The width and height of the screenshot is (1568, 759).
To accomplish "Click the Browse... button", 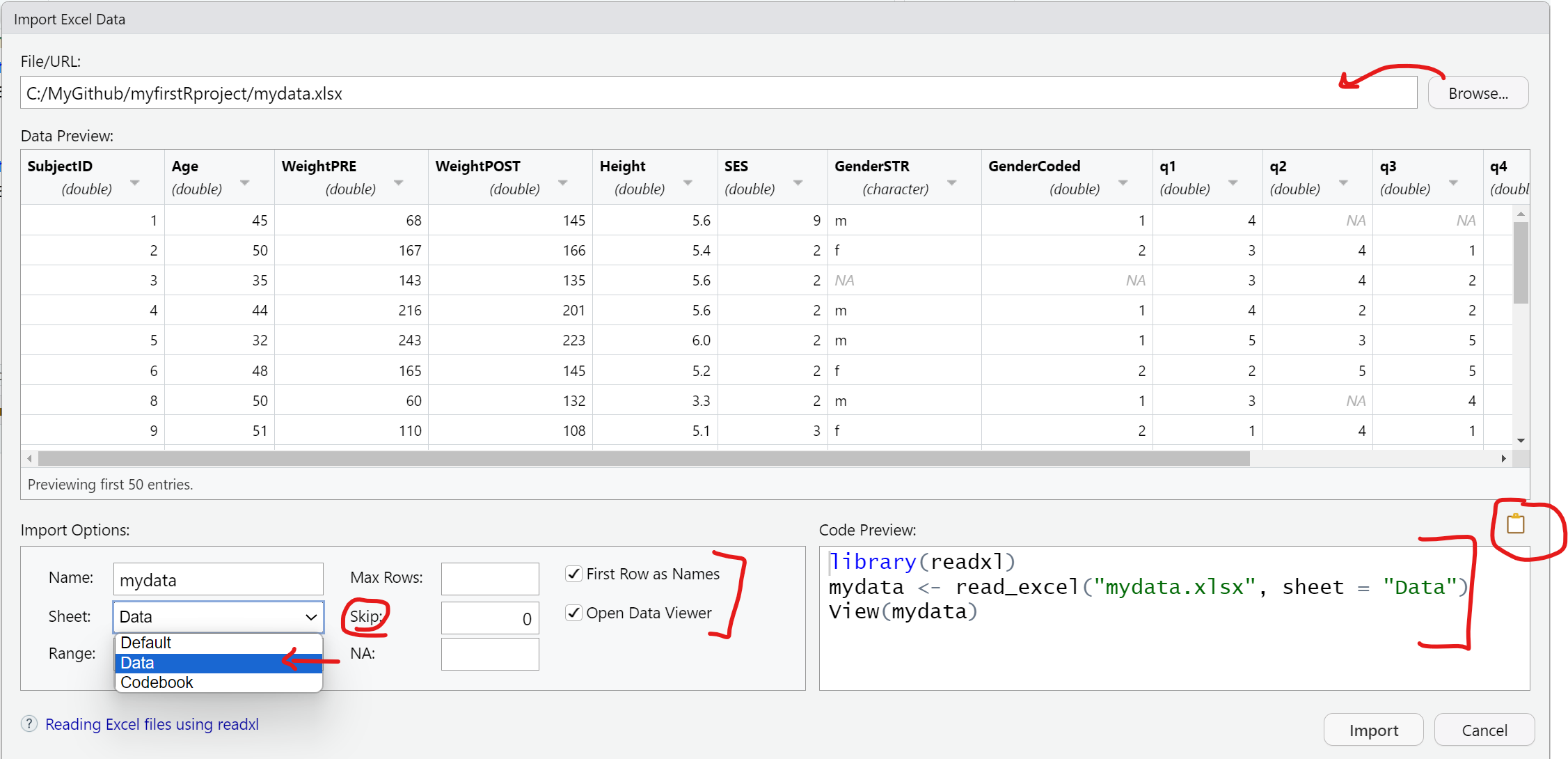I will (1478, 93).
